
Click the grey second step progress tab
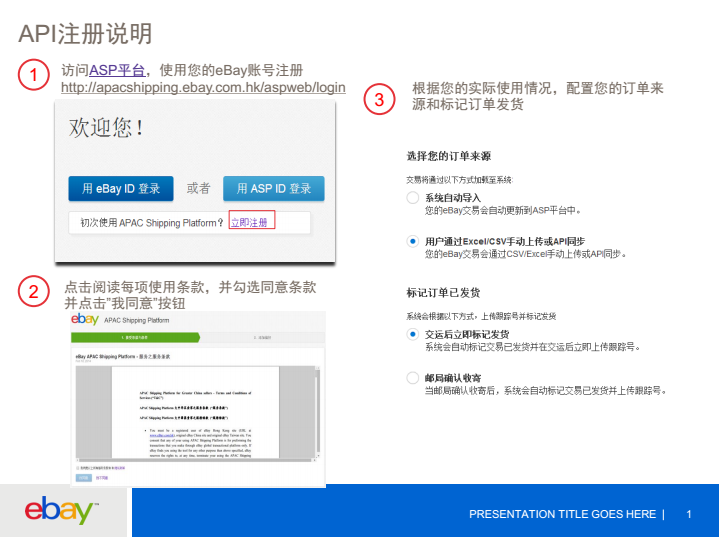coord(262,339)
